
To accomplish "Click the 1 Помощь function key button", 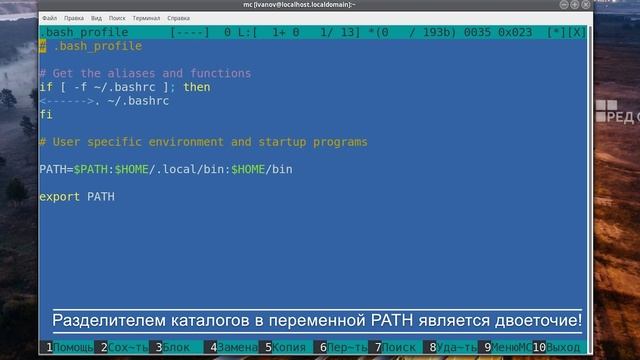I will (67, 347).
